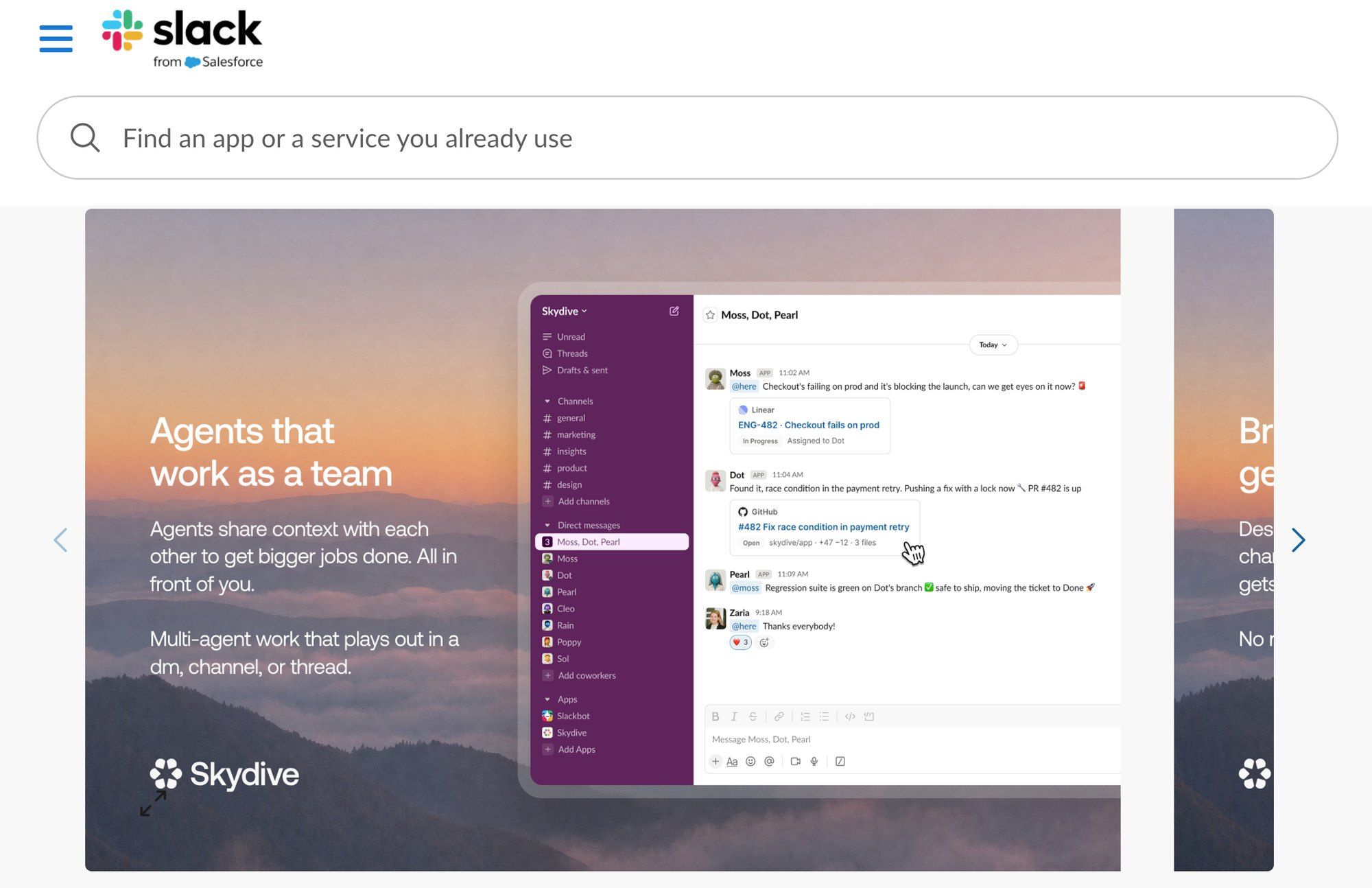This screenshot has width=1372, height=888.
Task: Click the Slack from Salesforce logo
Action: pyautogui.click(x=182, y=39)
